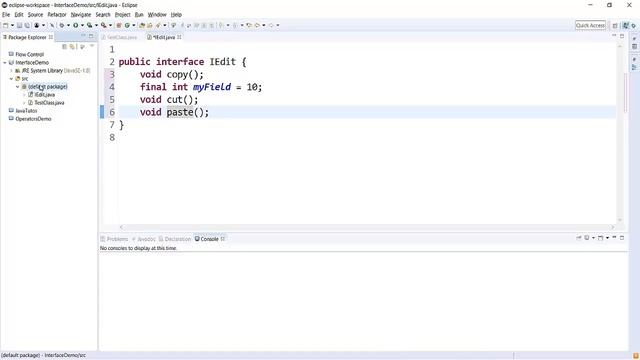640x360 pixels.
Task: Click the Open Perspective icon
Action: click(615, 25)
